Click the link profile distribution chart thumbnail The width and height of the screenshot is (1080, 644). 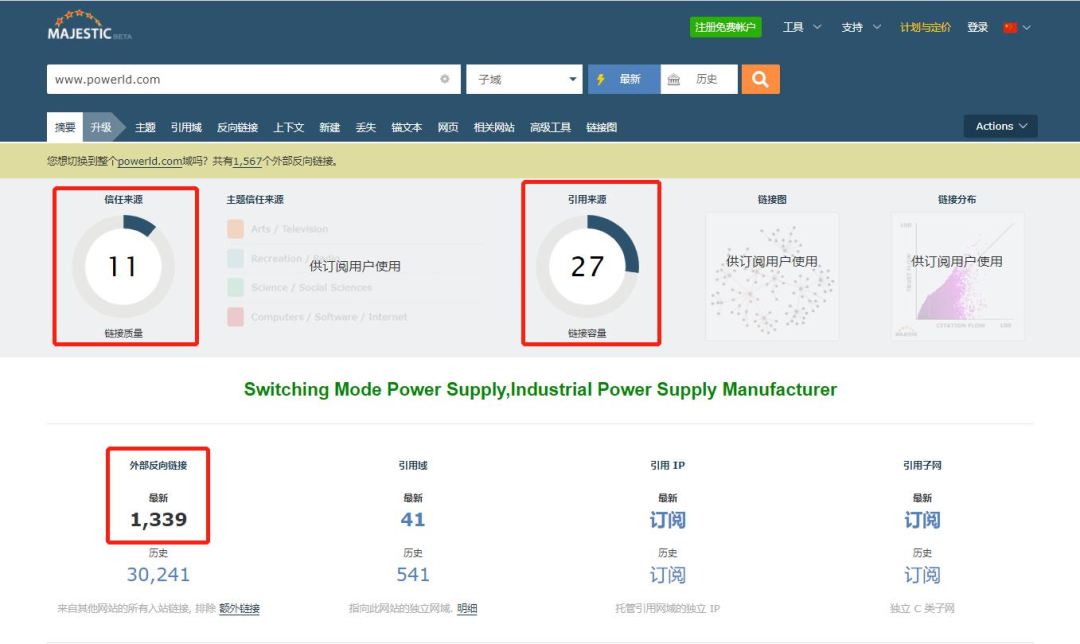click(x=957, y=276)
